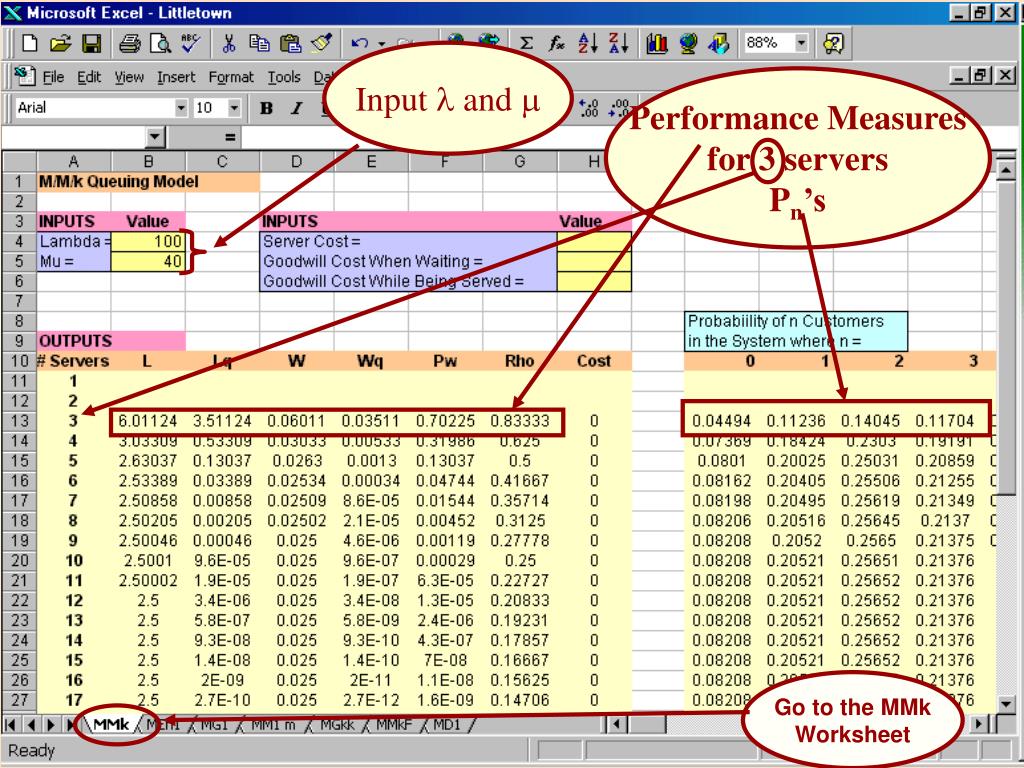This screenshot has width=1024, height=768.
Task: Click the AutoSum sigma icon
Action: pyautogui.click(x=526, y=44)
